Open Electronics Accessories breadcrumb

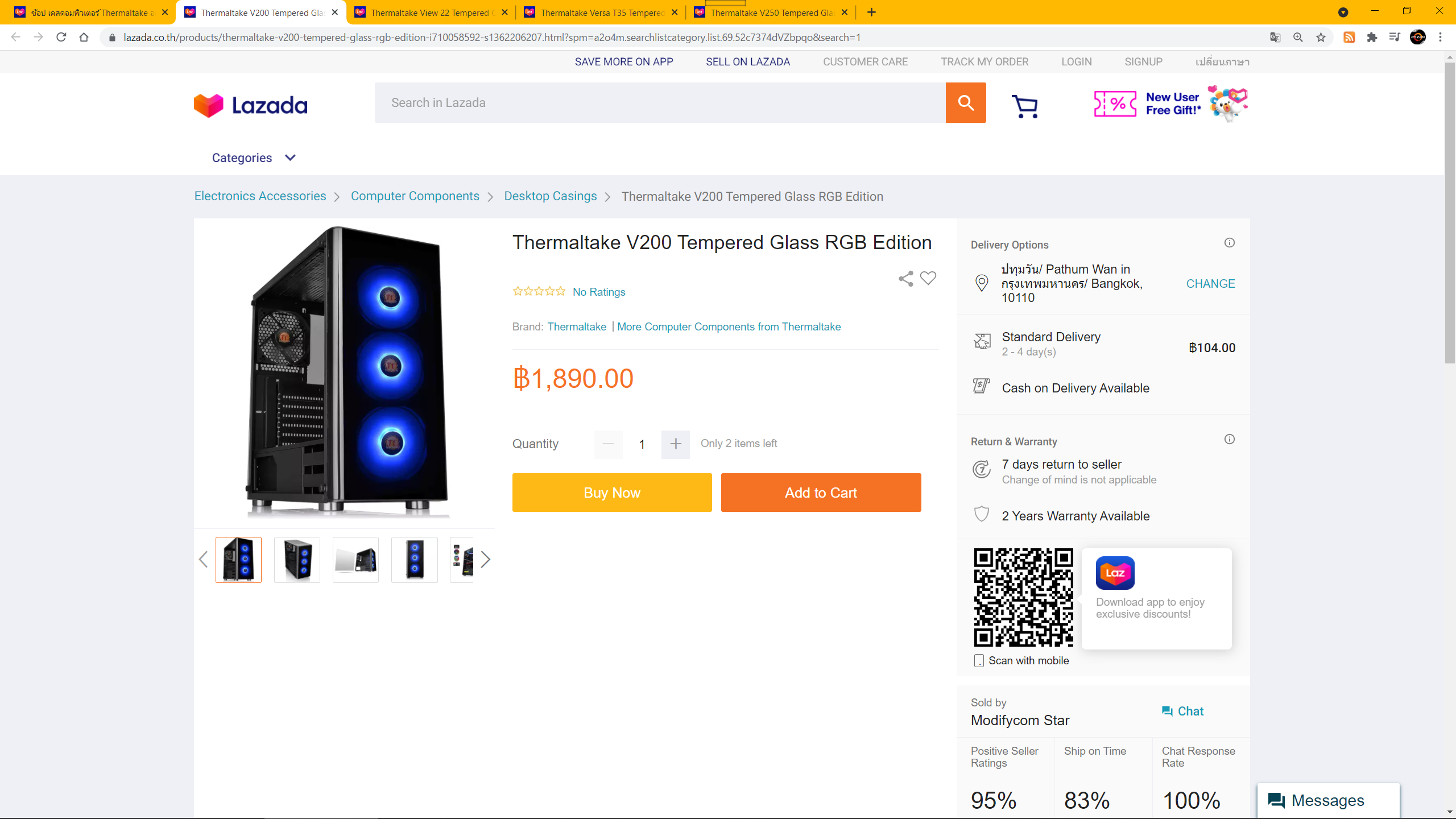(x=260, y=196)
